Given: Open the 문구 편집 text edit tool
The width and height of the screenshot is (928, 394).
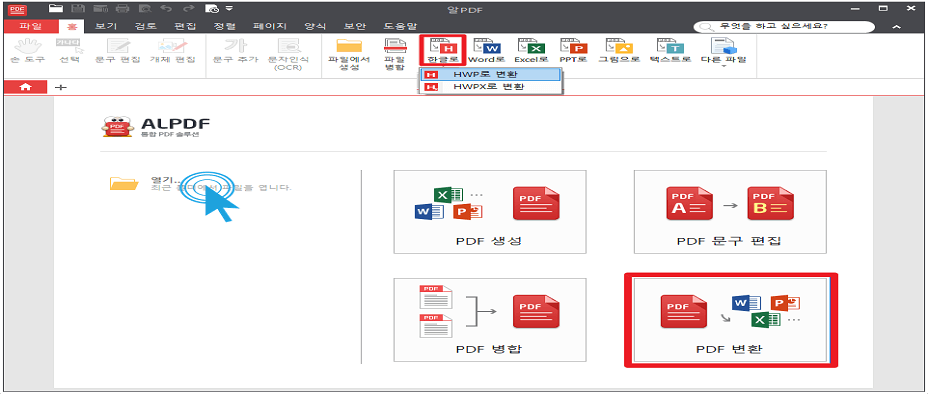Looking at the screenshot, I should tap(118, 51).
